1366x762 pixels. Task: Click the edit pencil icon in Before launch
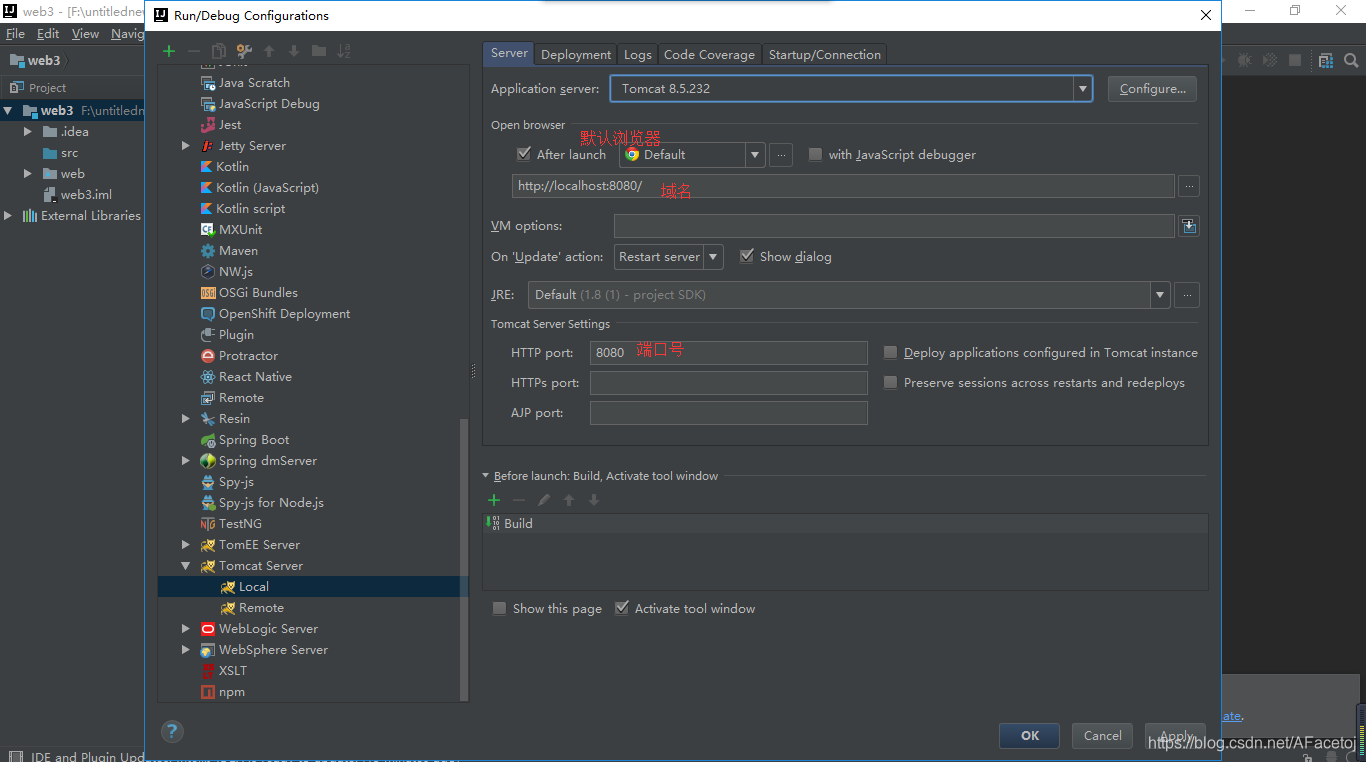pos(544,500)
